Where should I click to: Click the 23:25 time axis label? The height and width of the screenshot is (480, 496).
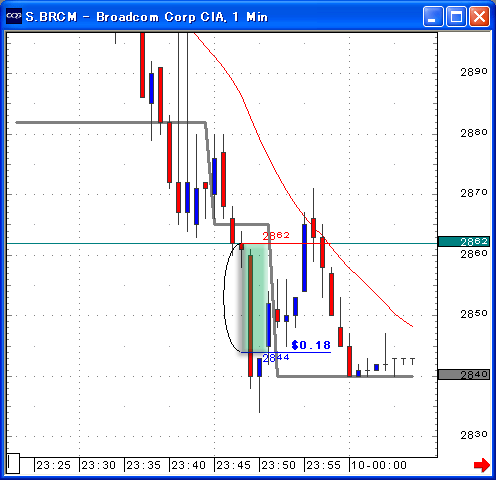[x=53, y=465]
